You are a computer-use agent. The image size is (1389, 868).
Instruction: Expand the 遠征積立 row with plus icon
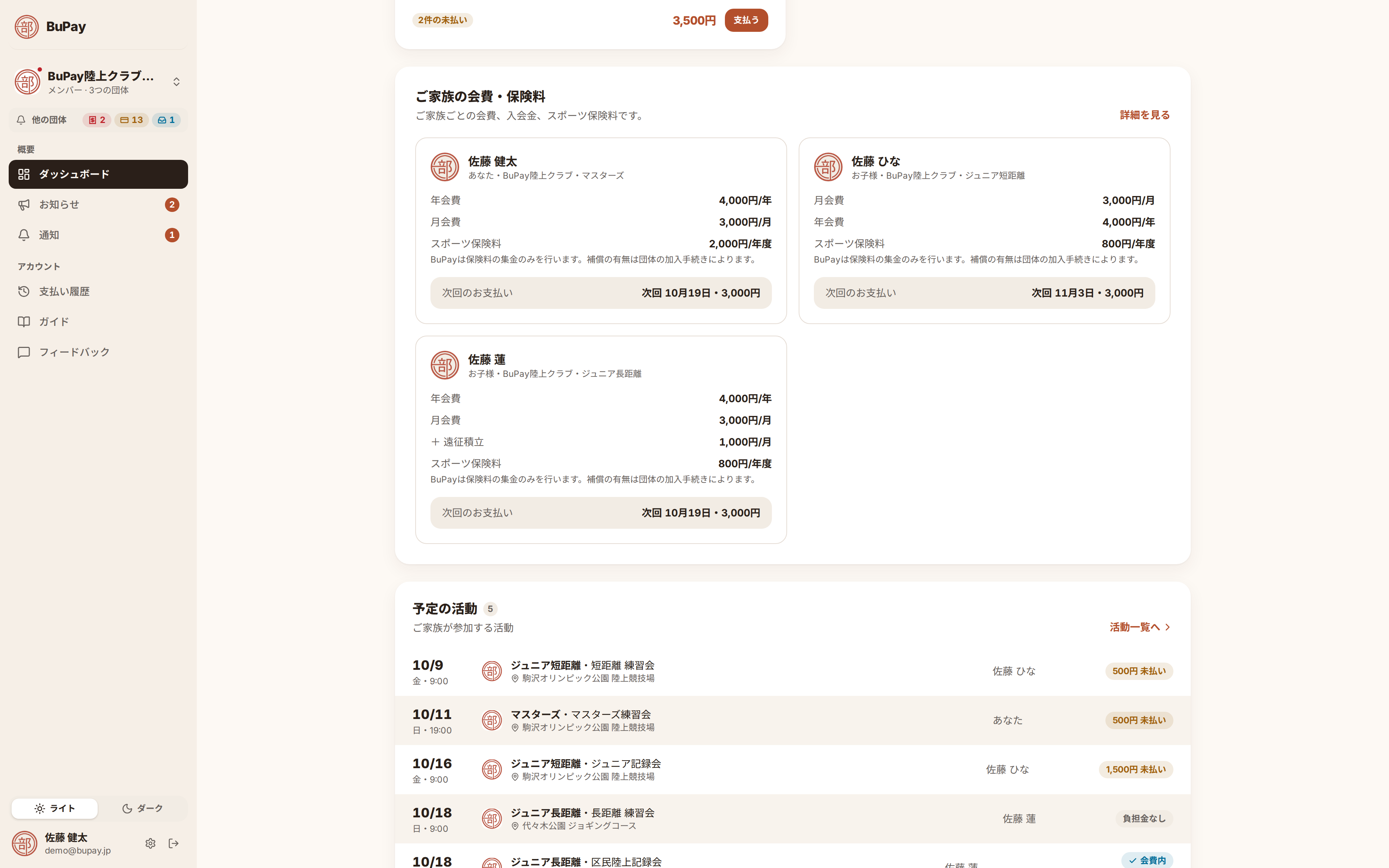click(x=601, y=442)
